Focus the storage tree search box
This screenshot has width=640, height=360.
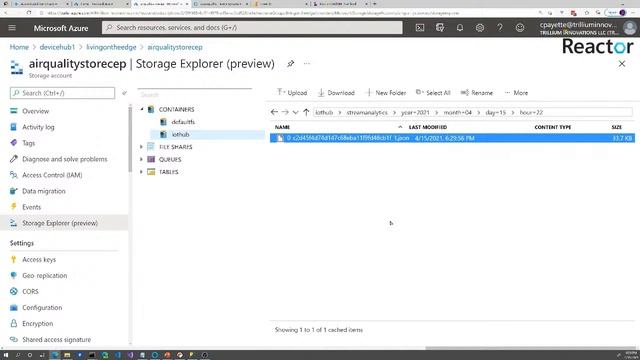[195, 95]
